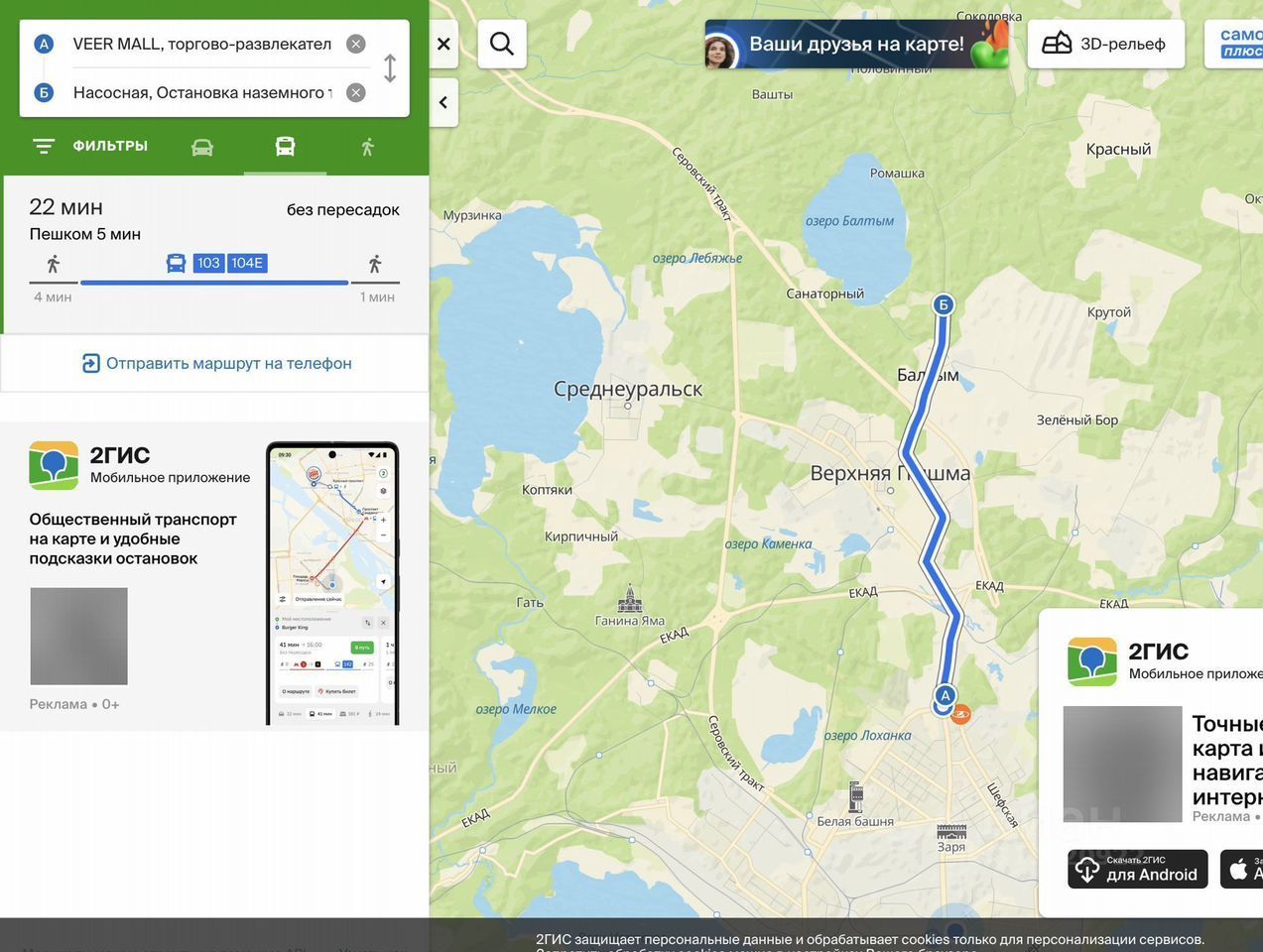This screenshot has width=1263, height=952.
Task: Click the Ганина Яма landmark icon
Action: click(x=630, y=597)
